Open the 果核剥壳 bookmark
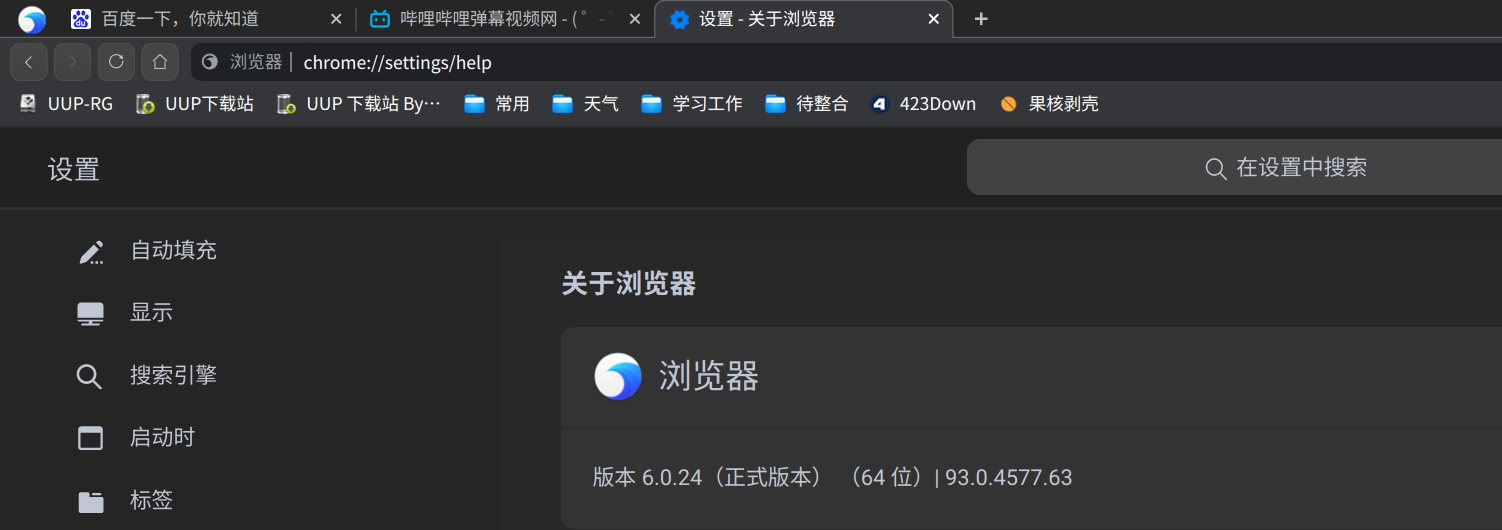The height and width of the screenshot is (530, 1502). (1049, 104)
